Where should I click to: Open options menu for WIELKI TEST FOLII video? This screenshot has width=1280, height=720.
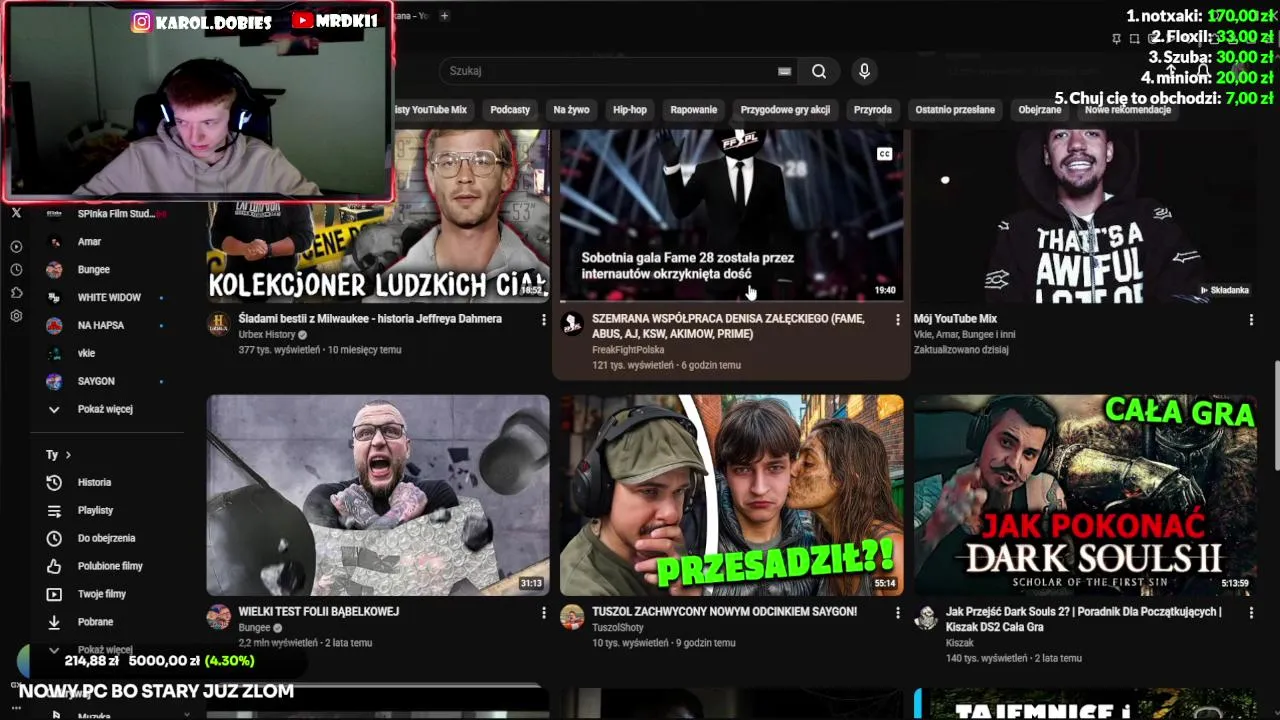tap(544, 612)
